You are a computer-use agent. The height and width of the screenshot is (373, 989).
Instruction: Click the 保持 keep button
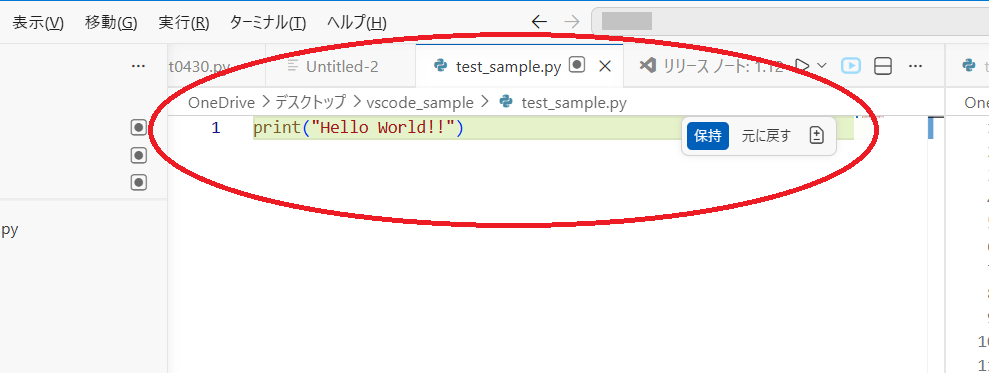708,136
